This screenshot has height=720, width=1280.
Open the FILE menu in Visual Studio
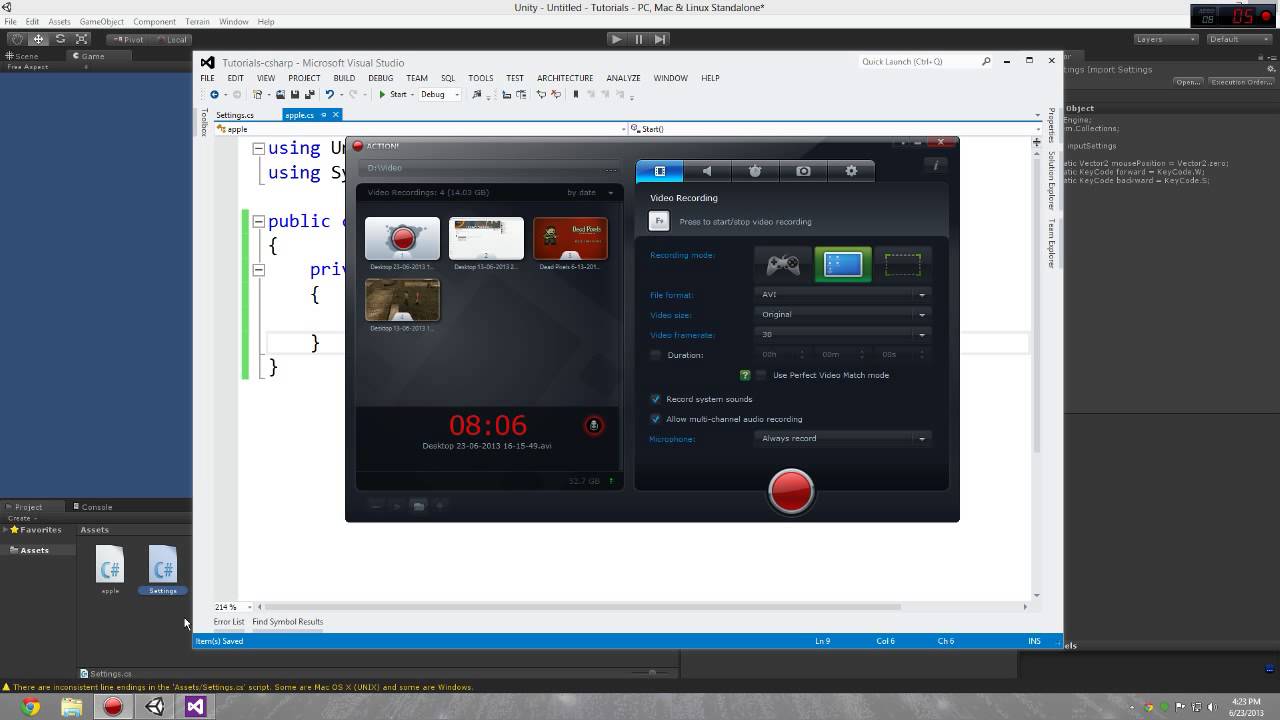[x=207, y=78]
